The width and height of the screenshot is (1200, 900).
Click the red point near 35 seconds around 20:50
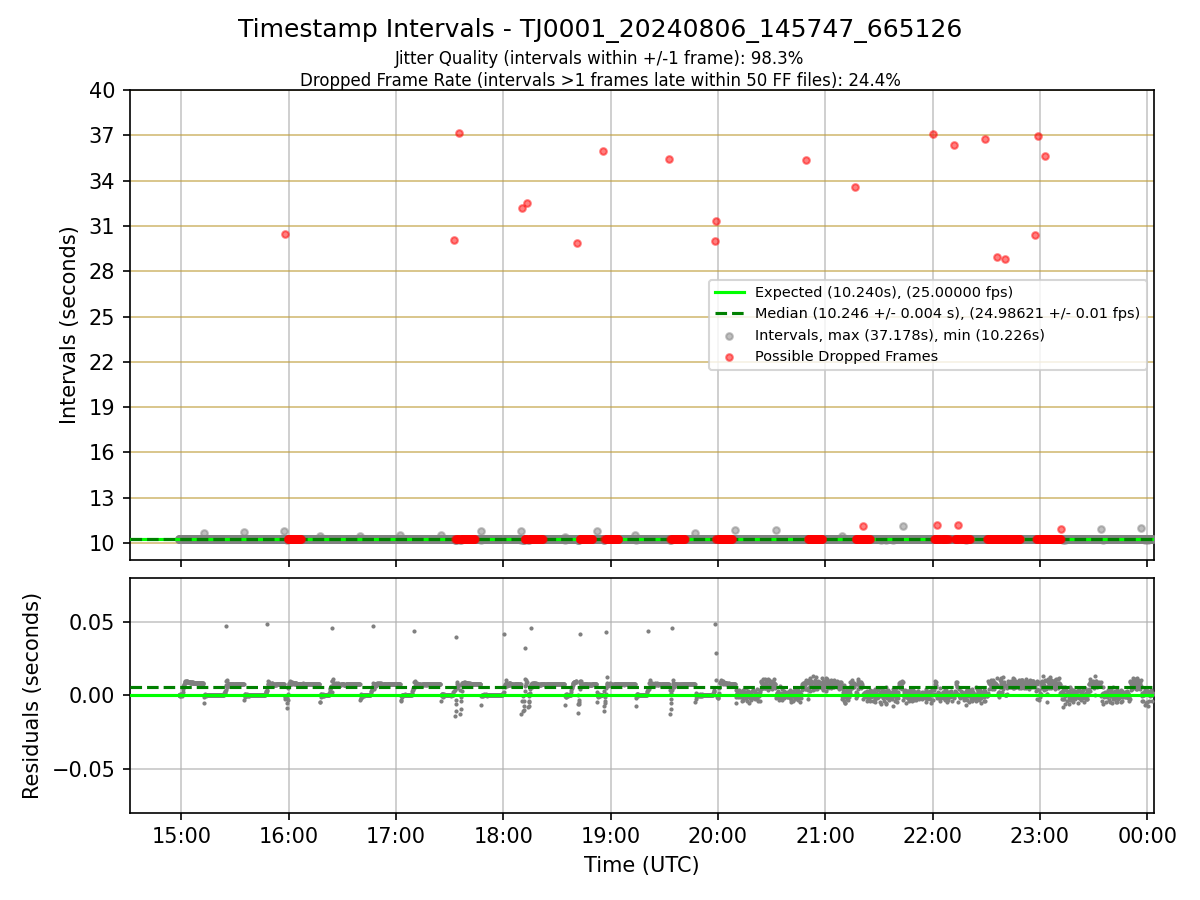tap(806, 160)
